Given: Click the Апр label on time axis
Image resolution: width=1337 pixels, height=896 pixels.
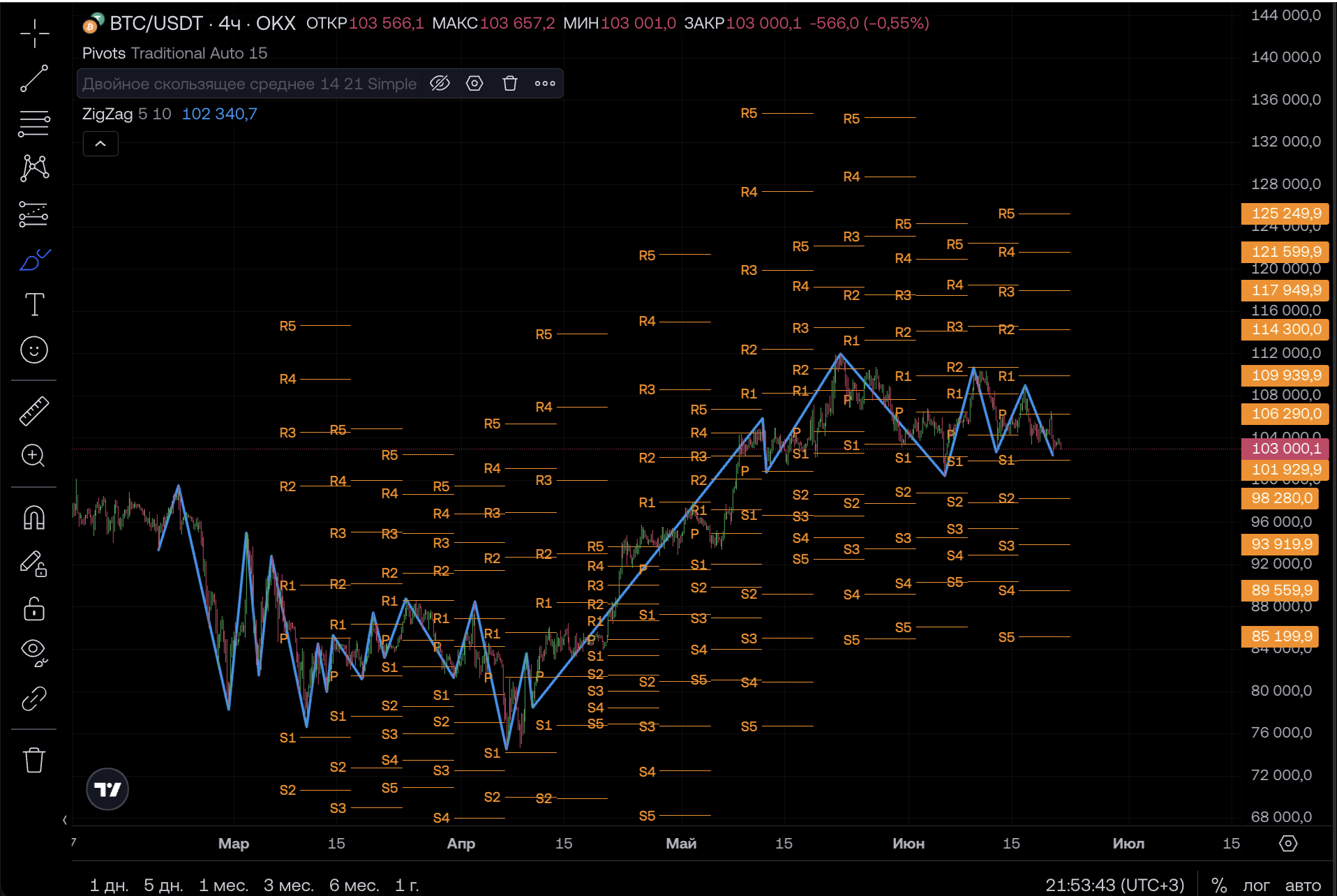Looking at the screenshot, I should (461, 844).
